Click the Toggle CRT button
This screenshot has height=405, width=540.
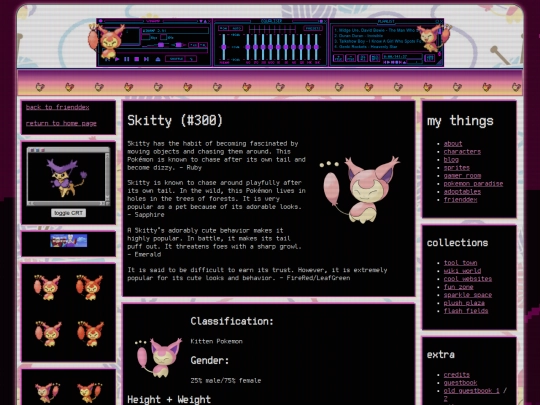click(69, 213)
